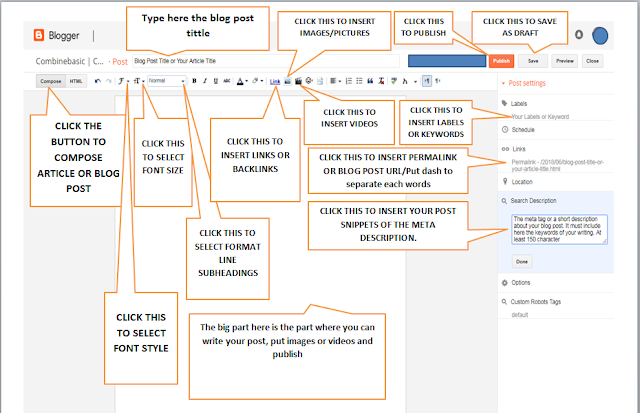
Task: Open the text color picker
Action: coord(242,81)
